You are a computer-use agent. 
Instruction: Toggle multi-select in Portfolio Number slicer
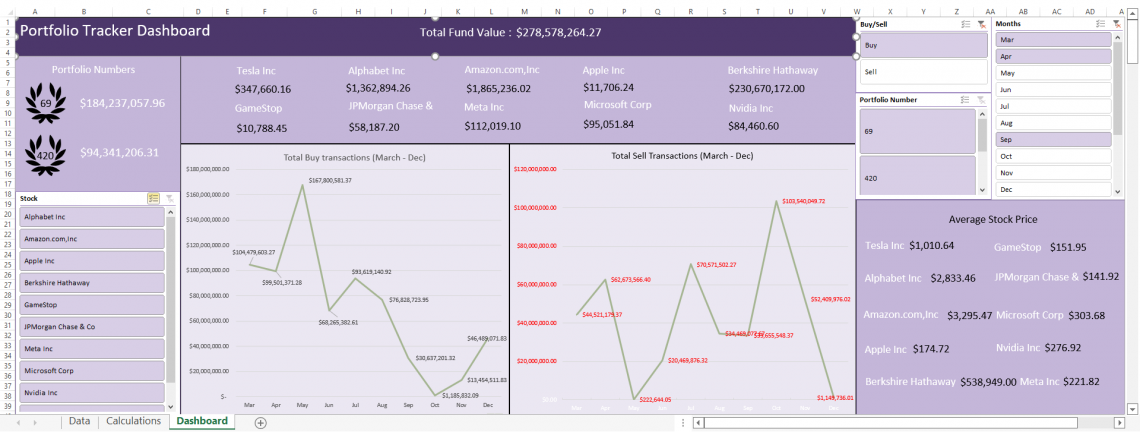tap(966, 100)
